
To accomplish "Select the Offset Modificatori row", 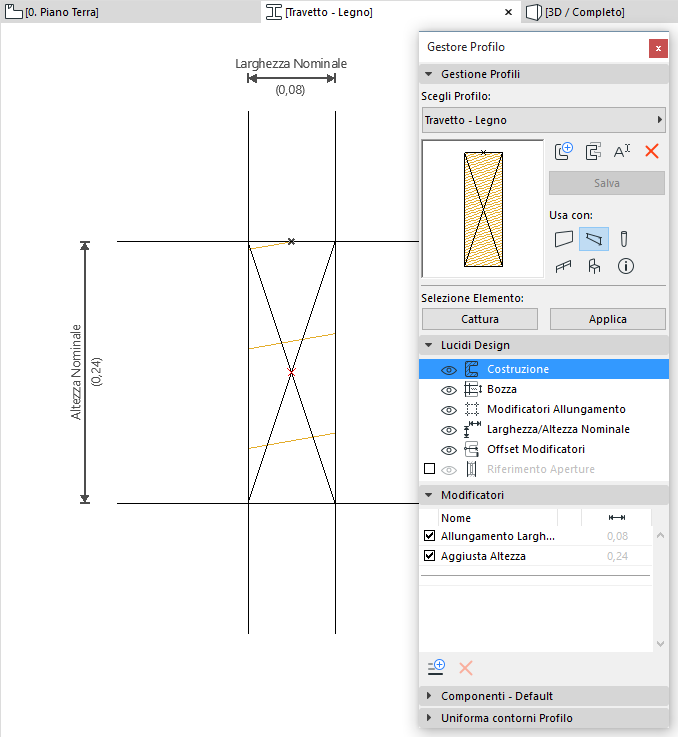I will point(544,449).
